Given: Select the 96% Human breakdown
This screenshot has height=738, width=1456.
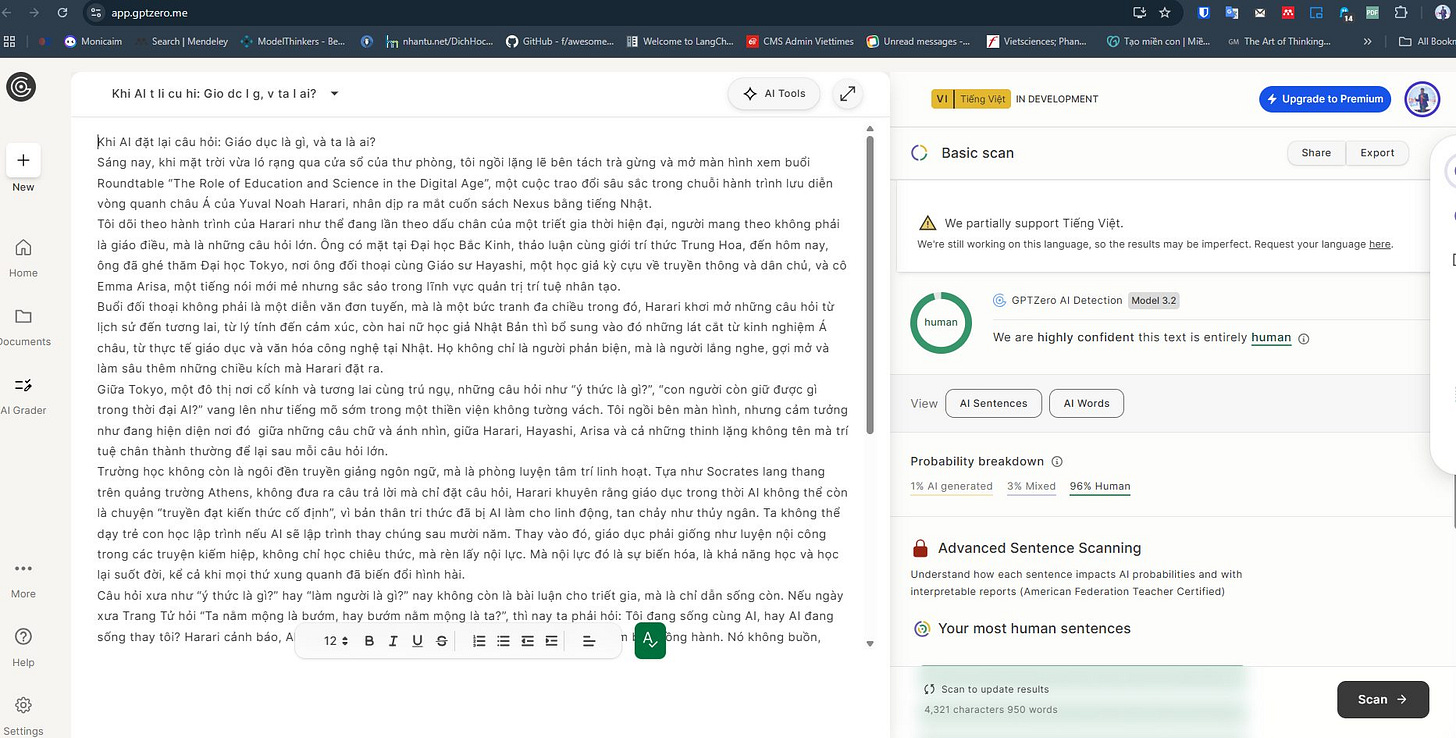Looking at the screenshot, I should pyautogui.click(x=1100, y=486).
